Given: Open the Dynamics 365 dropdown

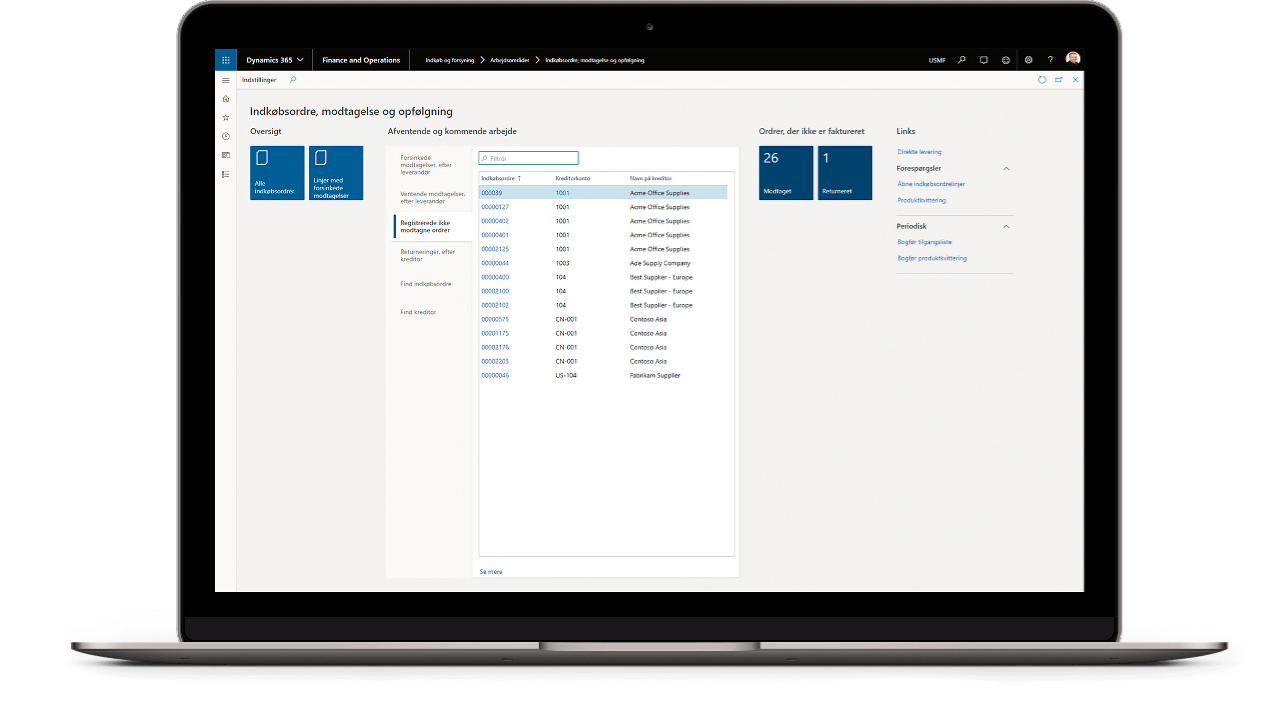Looking at the screenshot, I should [275, 60].
